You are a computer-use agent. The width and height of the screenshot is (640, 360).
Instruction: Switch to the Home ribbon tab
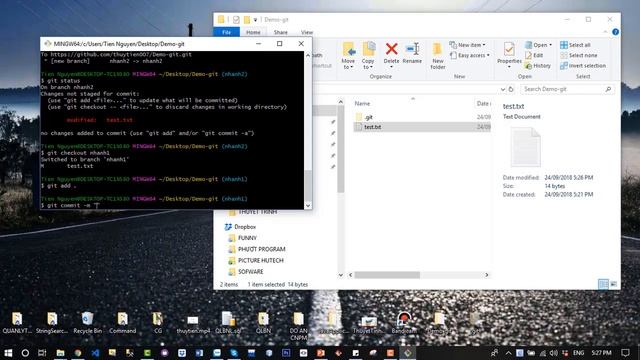click(x=253, y=32)
